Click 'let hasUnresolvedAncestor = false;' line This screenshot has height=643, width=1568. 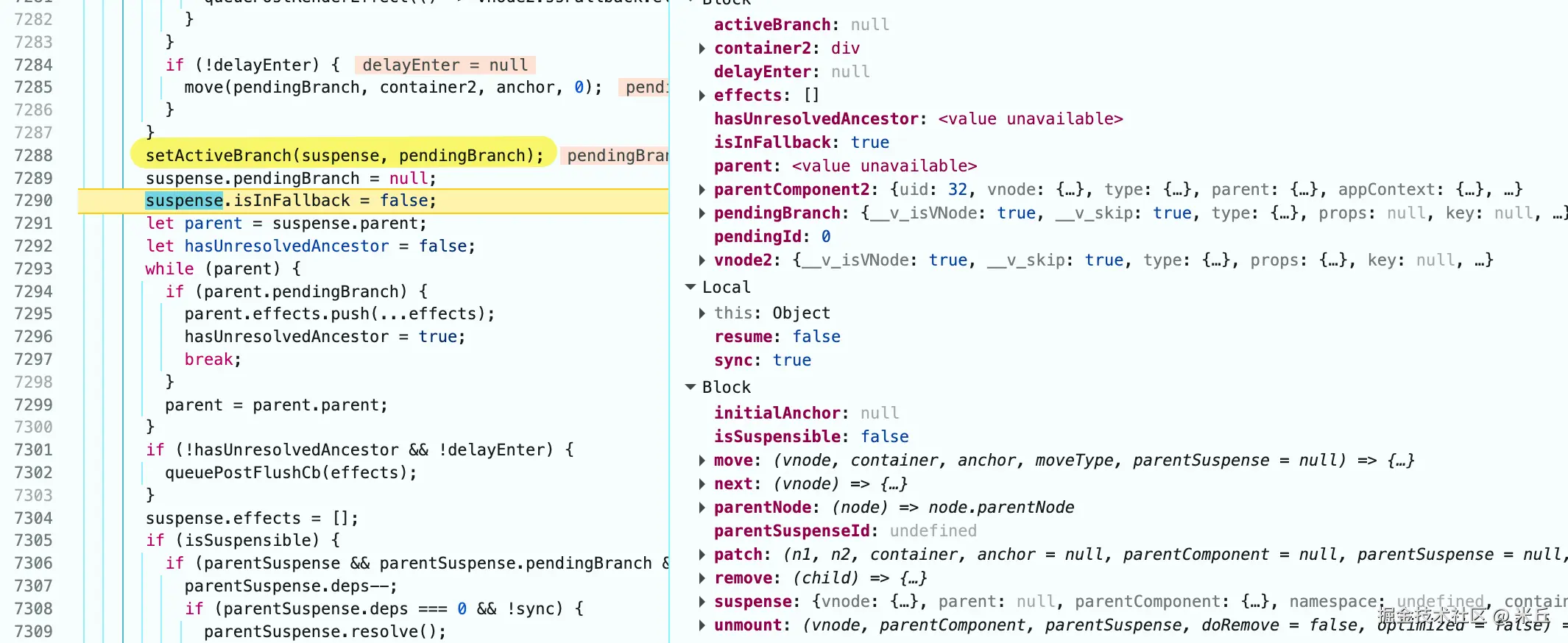click(x=311, y=246)
